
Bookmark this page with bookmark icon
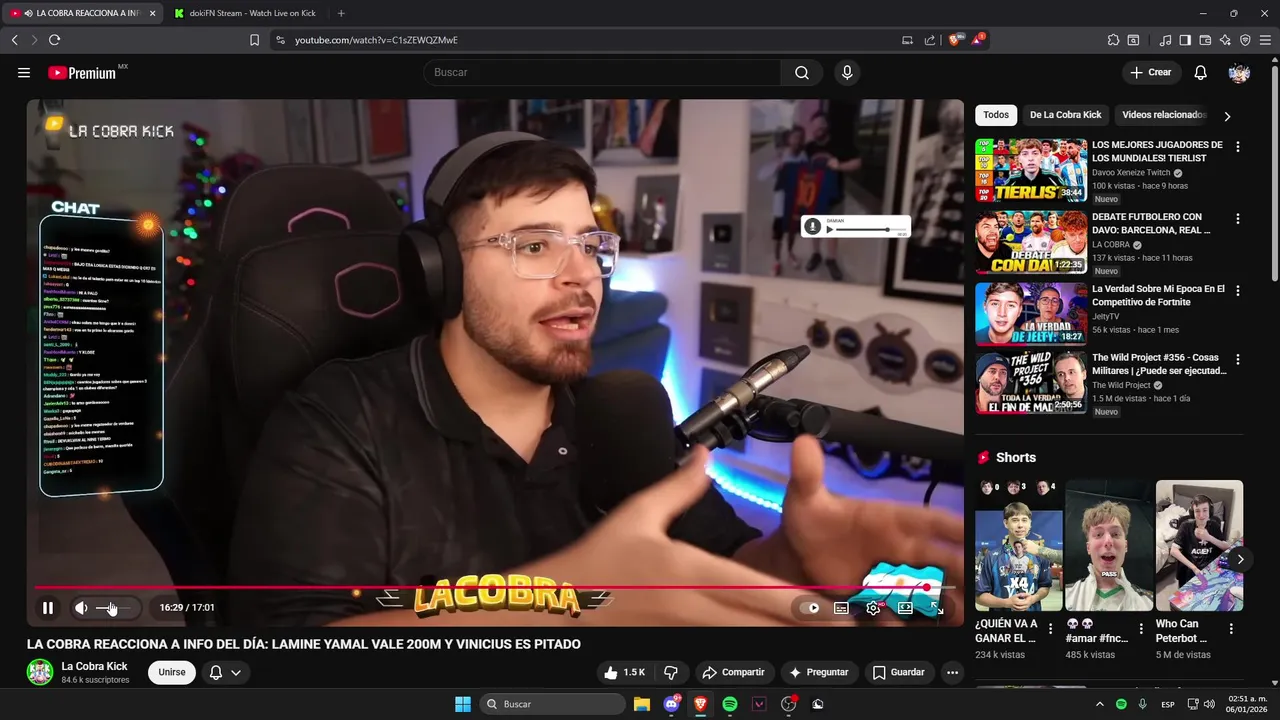pyautogui.click(x=254, y=40)
